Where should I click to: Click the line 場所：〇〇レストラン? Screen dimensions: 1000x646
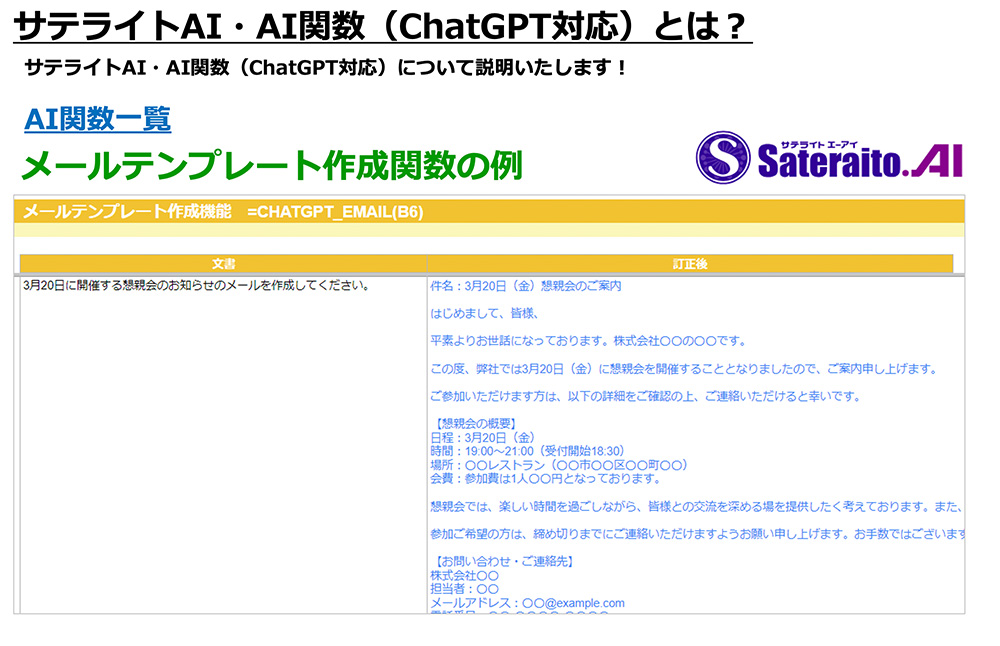559,465
